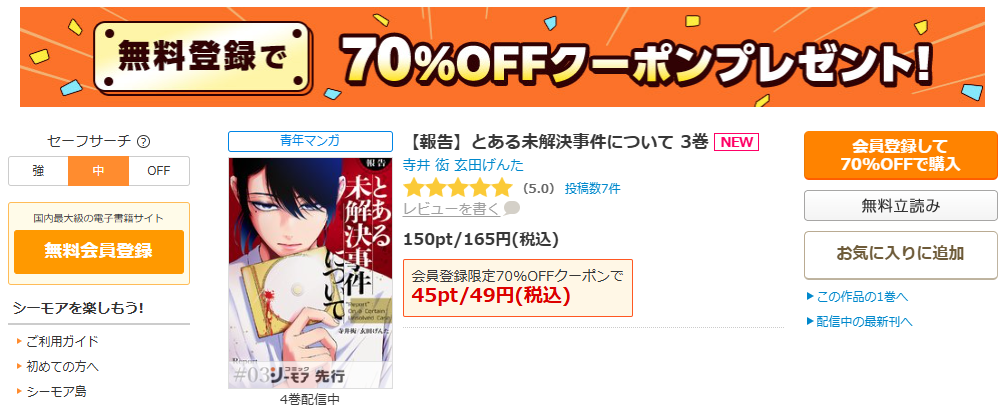
Task: Open the ご利用ガイド sidebar menu item
Action: point(63,341)
